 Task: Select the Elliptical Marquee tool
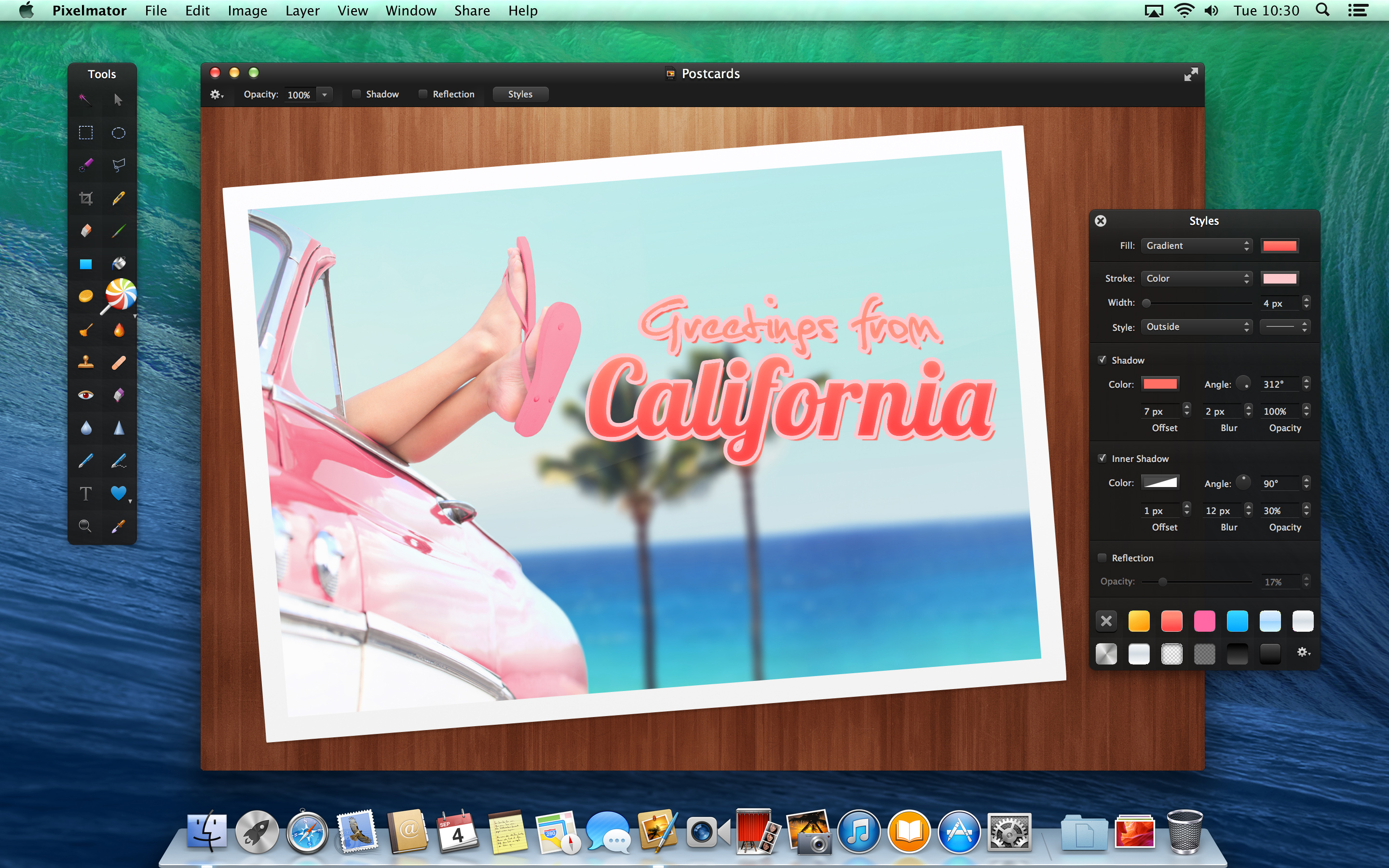pyautogui.click(x=118, y=133)
